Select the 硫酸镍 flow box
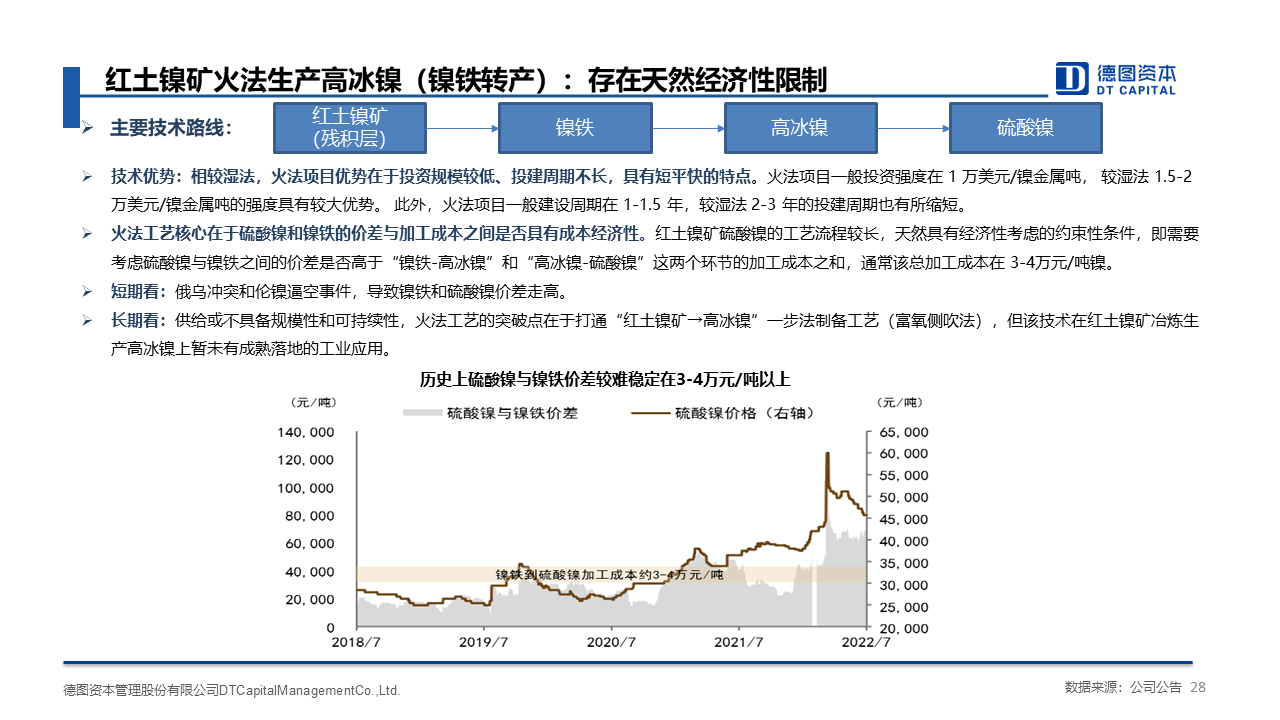The height and width of the screenshot is (720, 1280). [x=1025, y=128]
